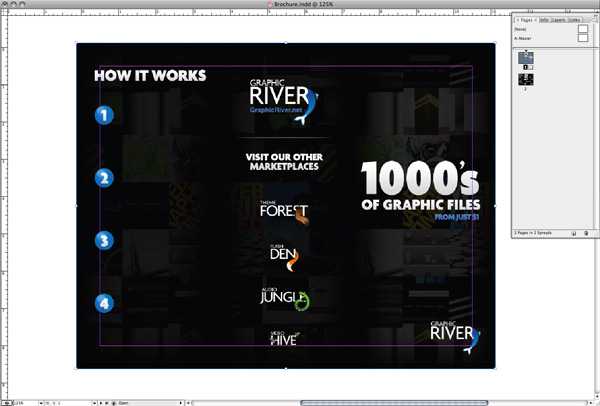Select page 1 thumbnail in Pages panel
Screen dimensions: 600x406
pyautogui.click(x=526, y=58)
